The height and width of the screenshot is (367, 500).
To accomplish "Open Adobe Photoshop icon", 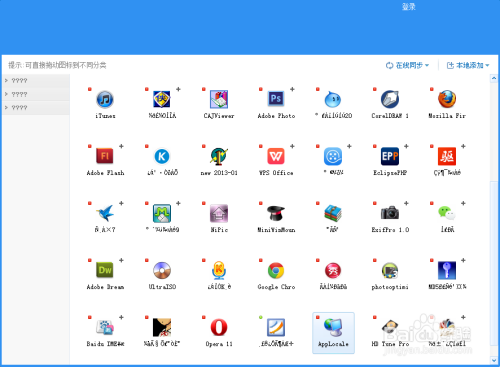I will point(276,99).
